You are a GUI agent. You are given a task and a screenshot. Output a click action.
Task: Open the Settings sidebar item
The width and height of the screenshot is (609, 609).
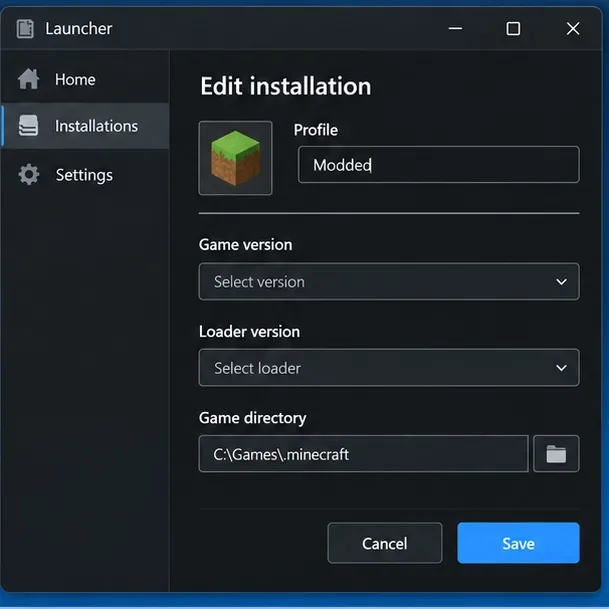(85, 175)
